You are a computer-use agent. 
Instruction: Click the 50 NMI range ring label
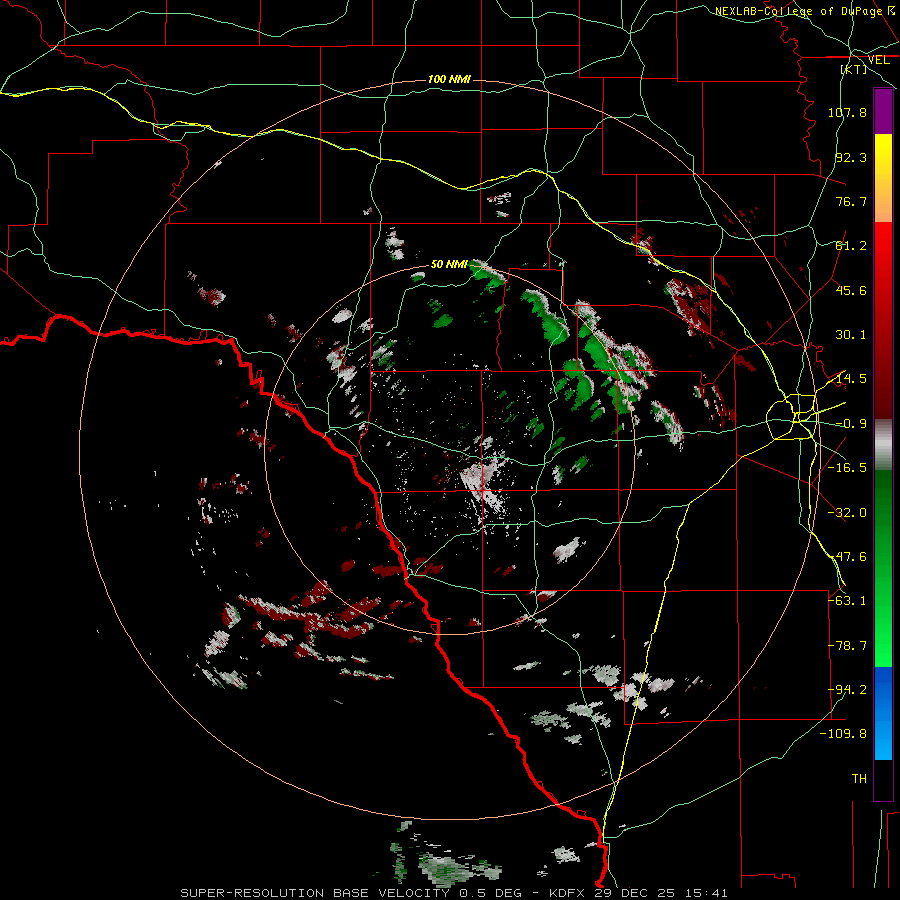click(x=449, y=265)
